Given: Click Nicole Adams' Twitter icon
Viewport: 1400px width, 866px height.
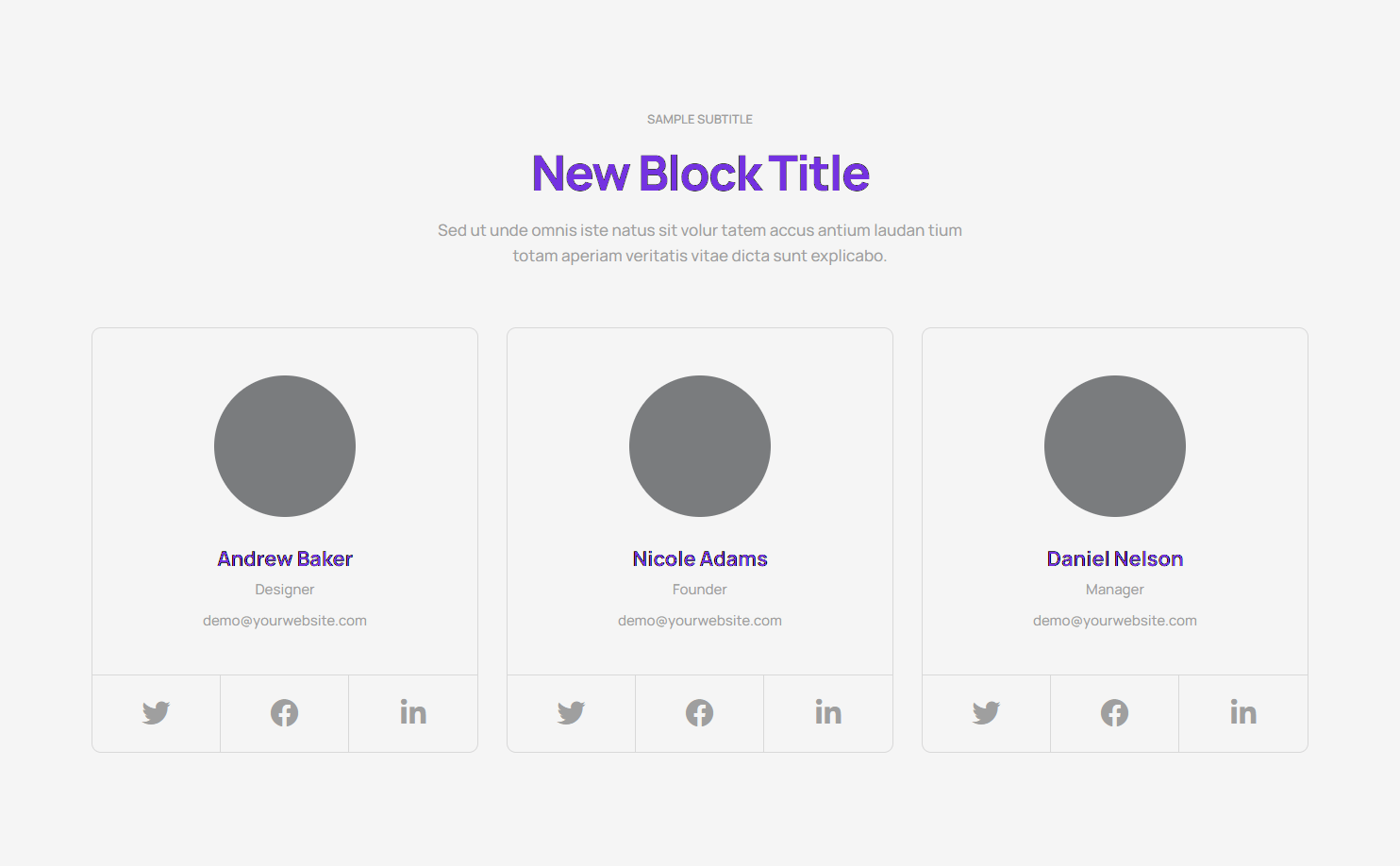Looking at the screenshot, I should (571, 713).
